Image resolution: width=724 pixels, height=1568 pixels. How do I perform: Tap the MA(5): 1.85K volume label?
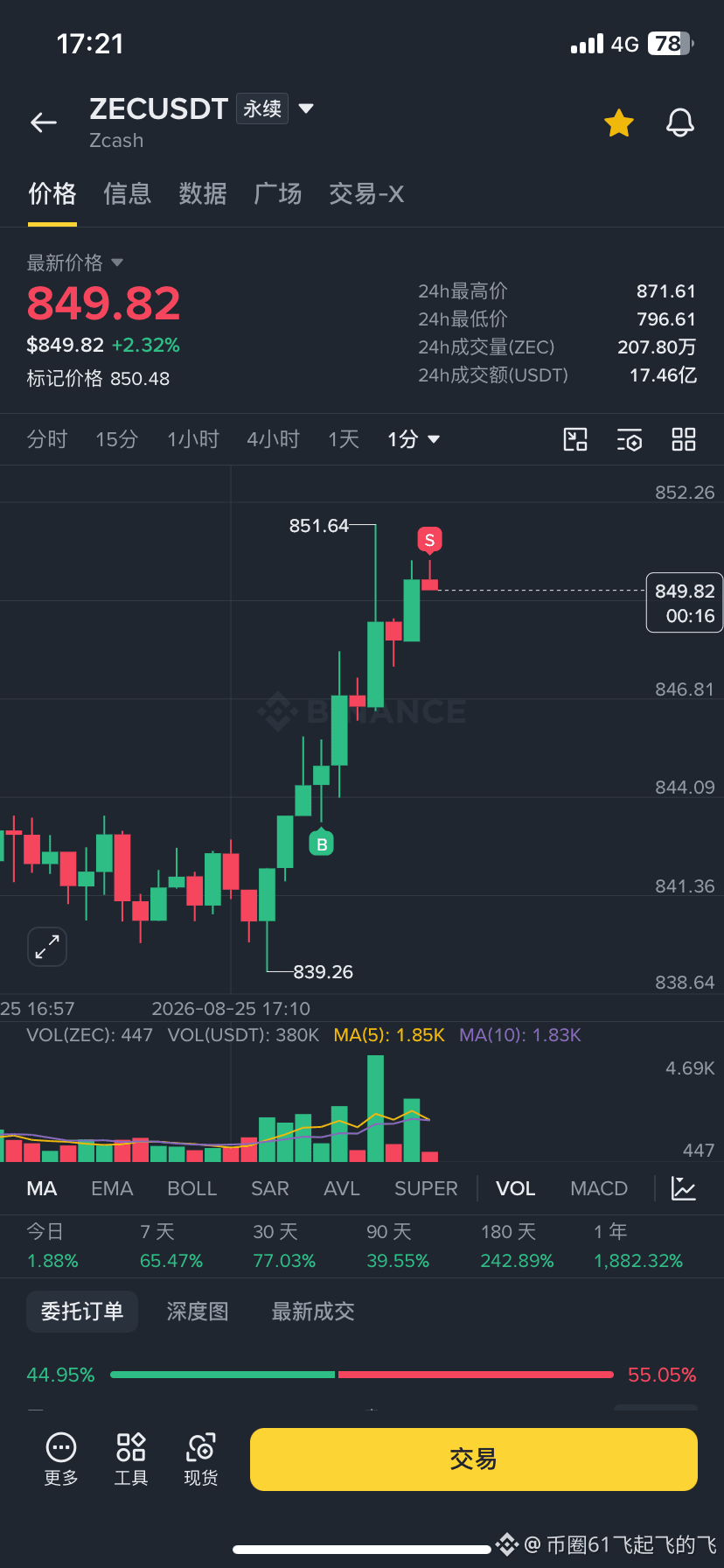pyautogui.click(x=389, y=1035)
